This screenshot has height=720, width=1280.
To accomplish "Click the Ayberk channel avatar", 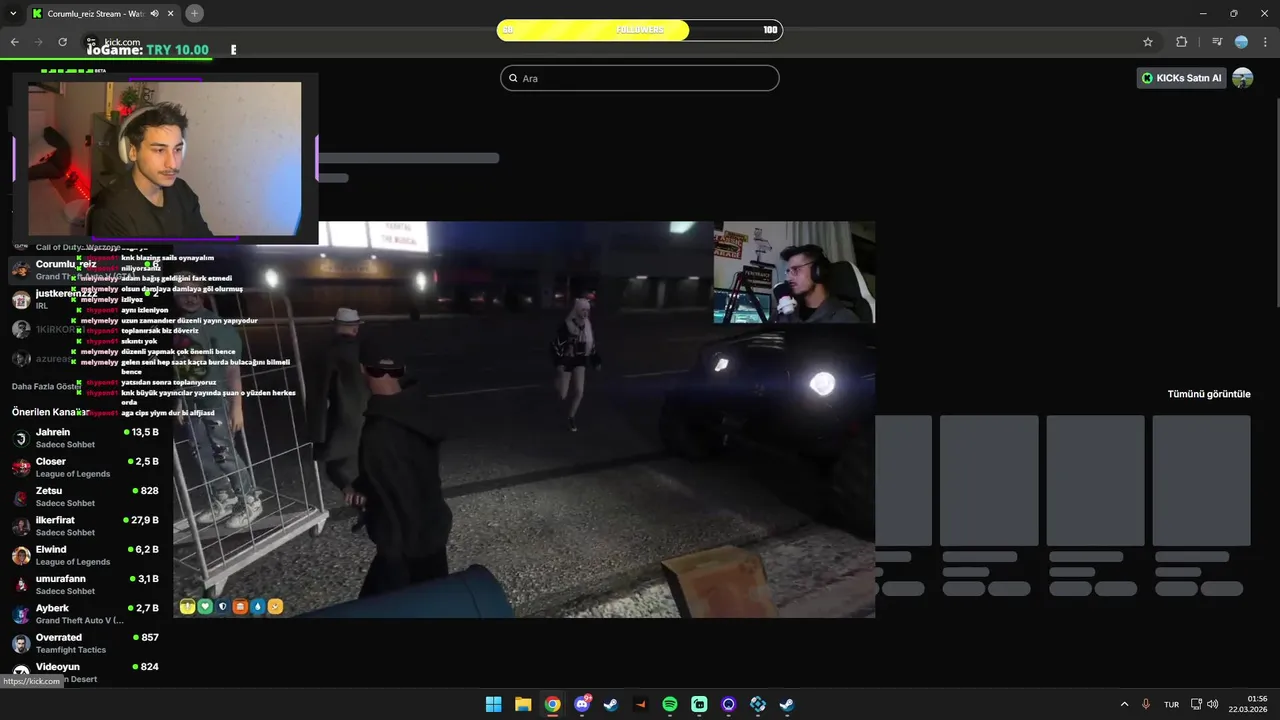I will point(21,614).
